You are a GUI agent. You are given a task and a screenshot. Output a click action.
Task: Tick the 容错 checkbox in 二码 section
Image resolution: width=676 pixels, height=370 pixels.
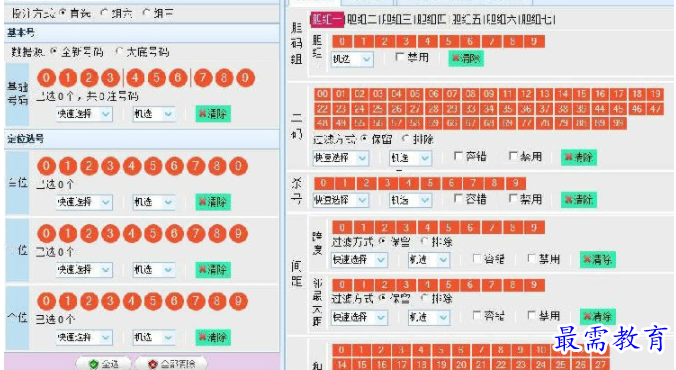[458, 156]
